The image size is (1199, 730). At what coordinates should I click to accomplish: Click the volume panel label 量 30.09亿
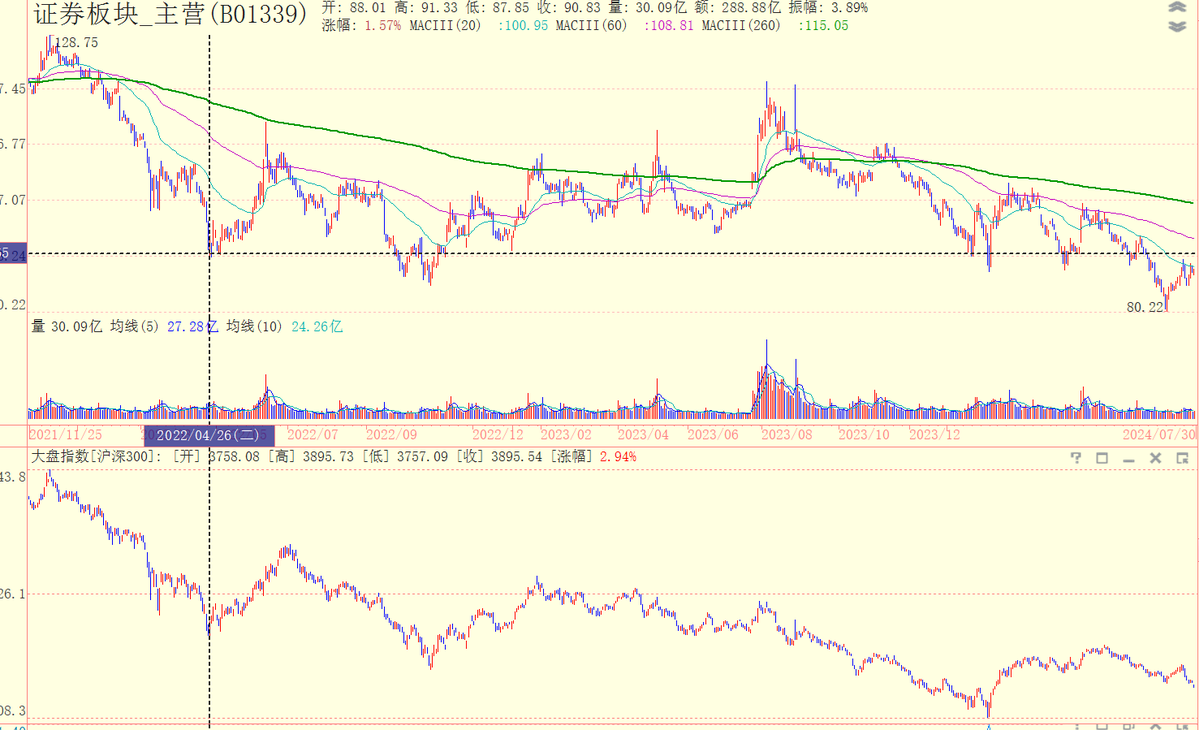(67, 326)
